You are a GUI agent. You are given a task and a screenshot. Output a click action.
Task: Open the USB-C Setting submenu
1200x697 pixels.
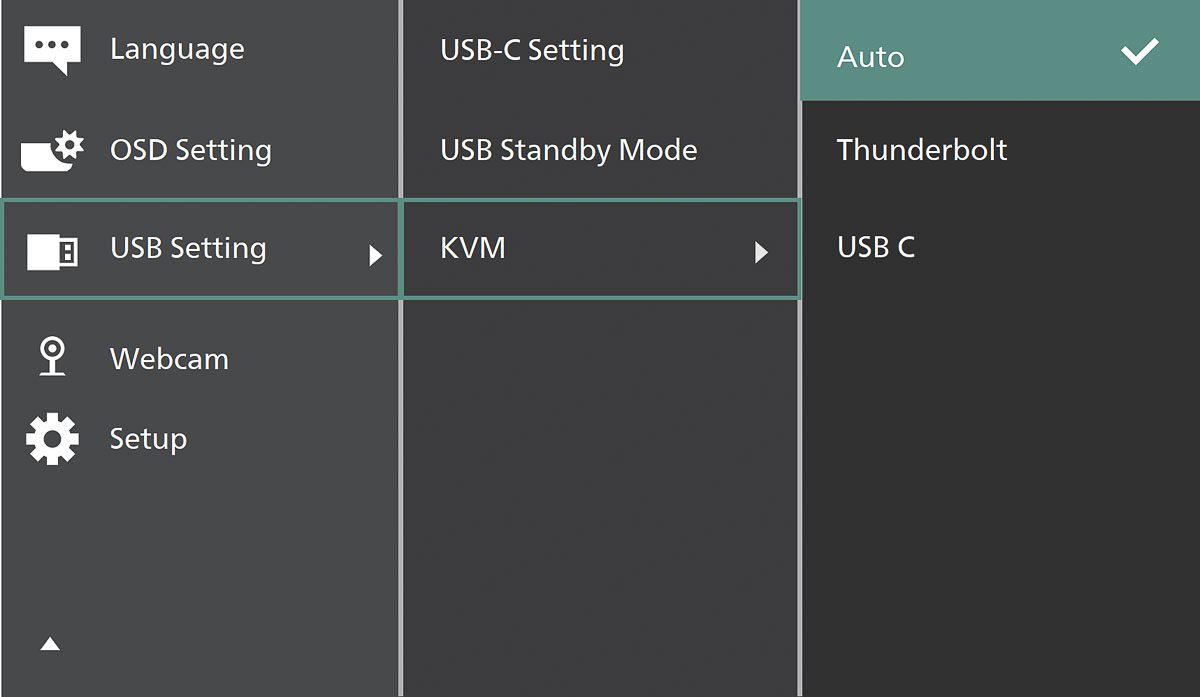tap(532, 50)
